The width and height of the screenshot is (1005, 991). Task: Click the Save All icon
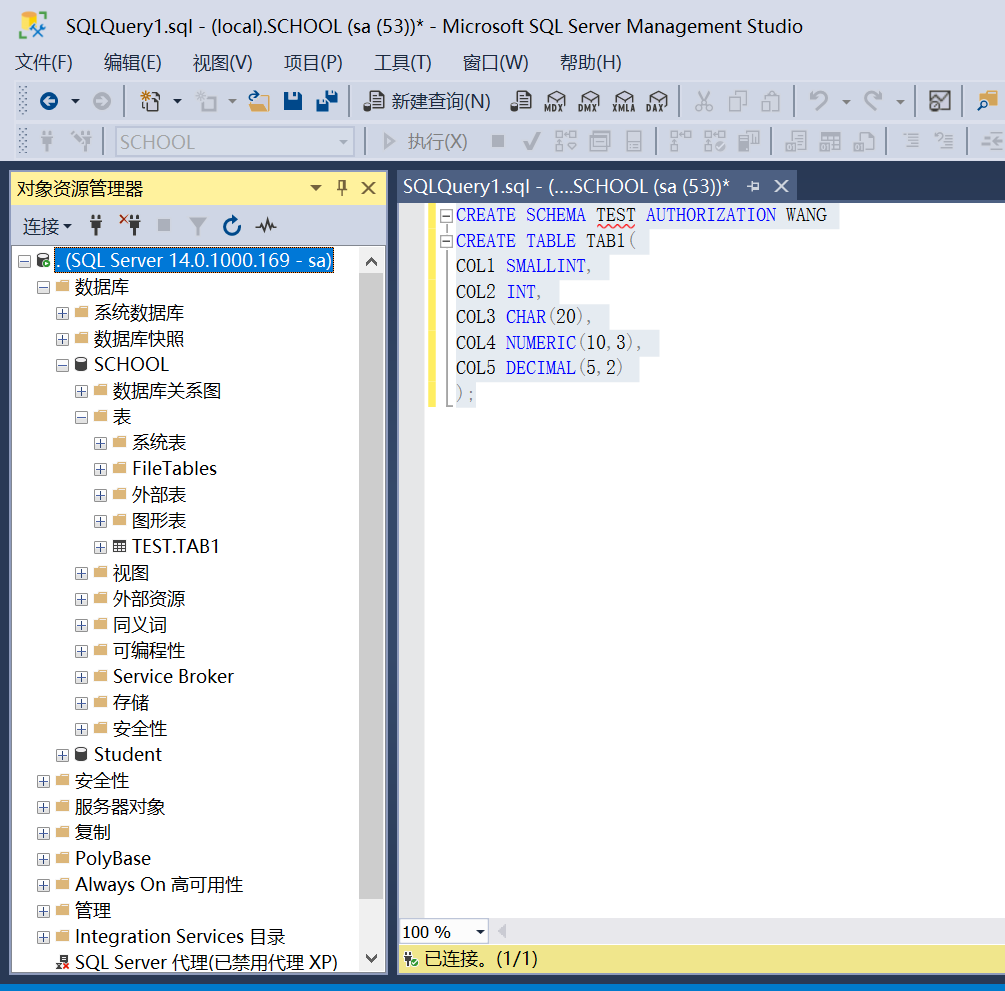point(327,101)
